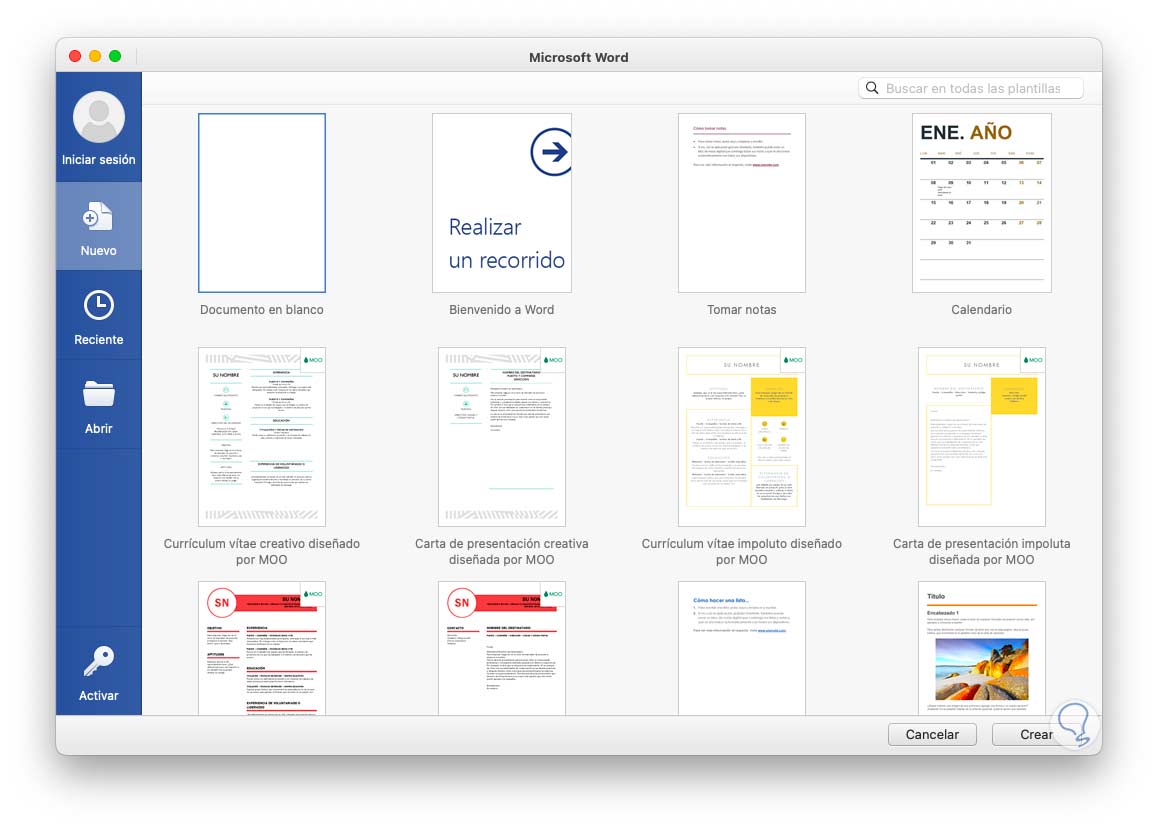Select the Calendario template thumbnail
The width and height of the screenshot is (1158, 829).
tap(981, 203)
